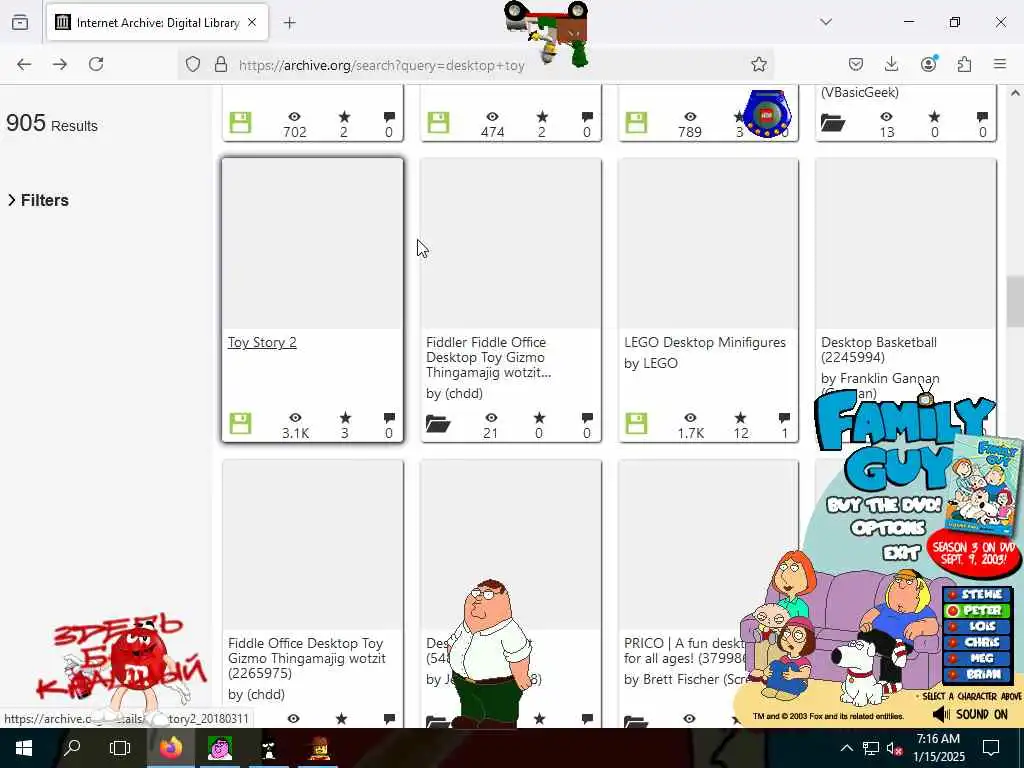
Task: Select Lois in Family Guy character list
Action: (977, 626)
